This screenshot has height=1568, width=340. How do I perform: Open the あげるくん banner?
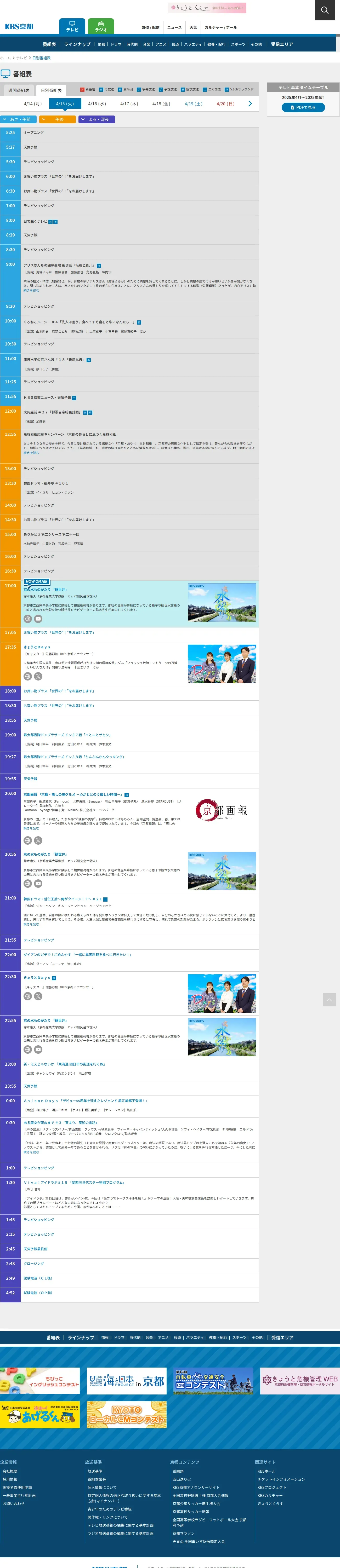coord(39,1414)
